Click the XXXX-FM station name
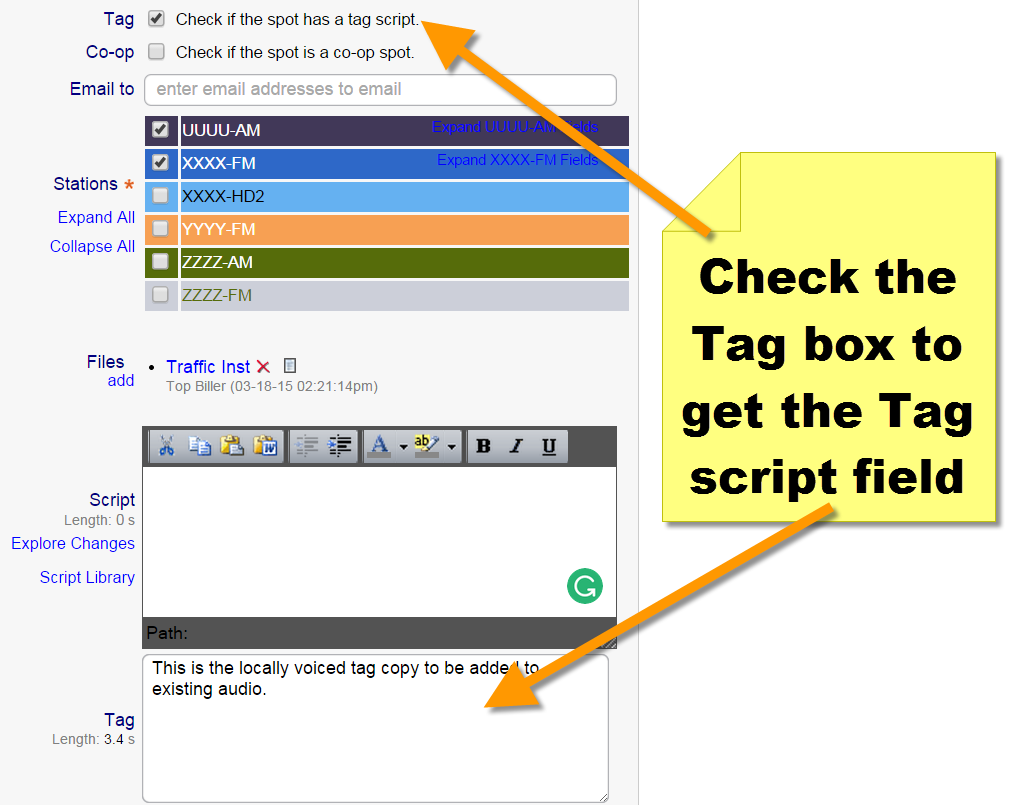 coord(218,163)
